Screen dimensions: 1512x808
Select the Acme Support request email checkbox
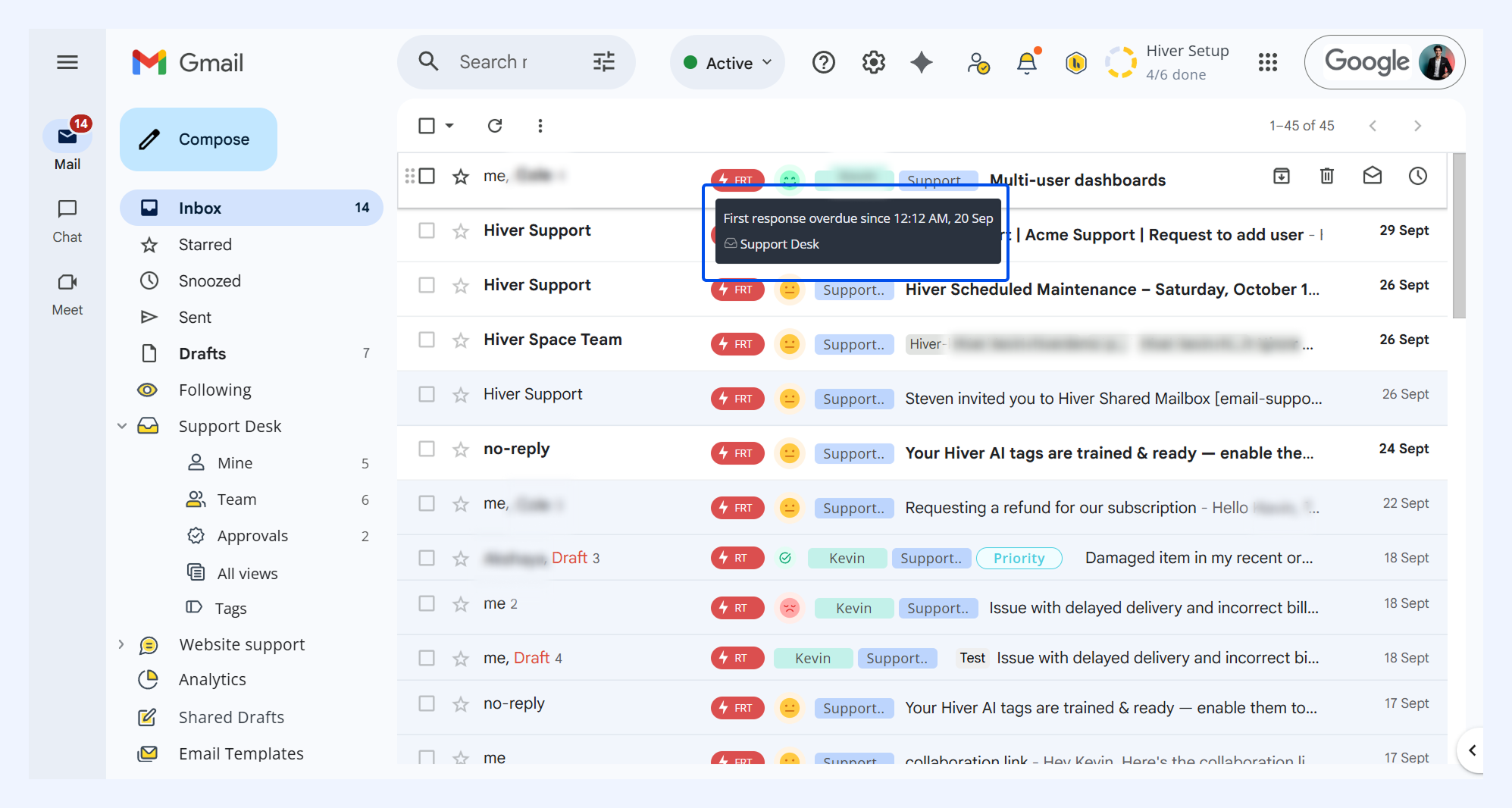pyautogui.click(x=427, y=230)
